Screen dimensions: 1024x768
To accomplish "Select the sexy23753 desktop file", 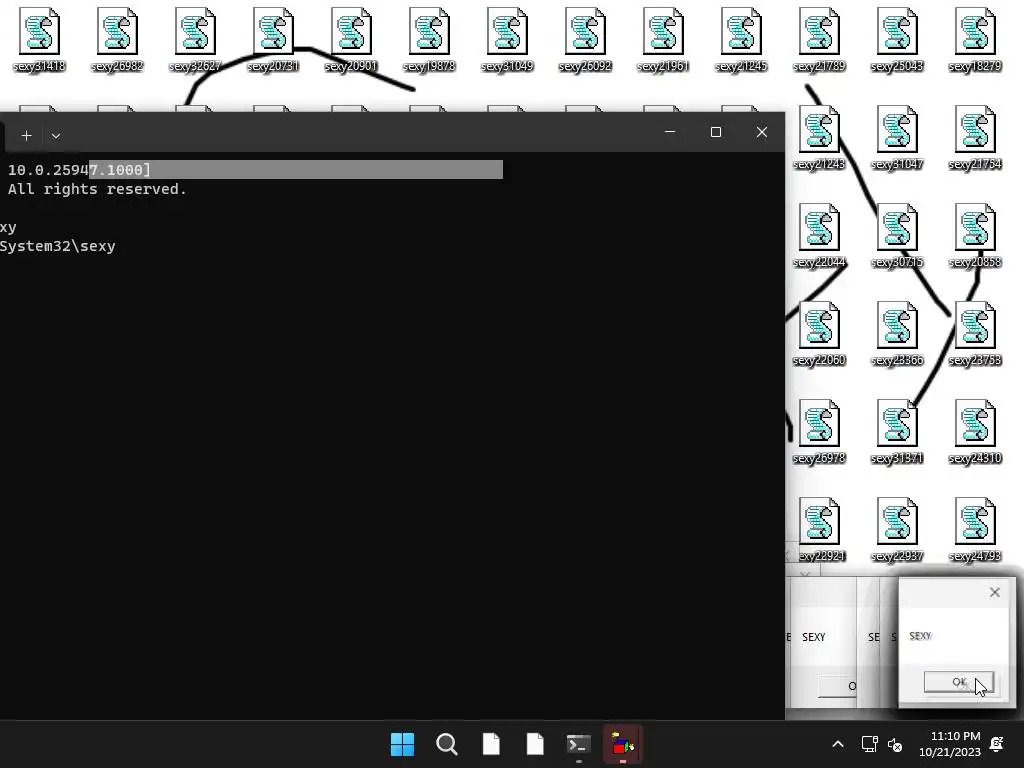I will point(975,334).
